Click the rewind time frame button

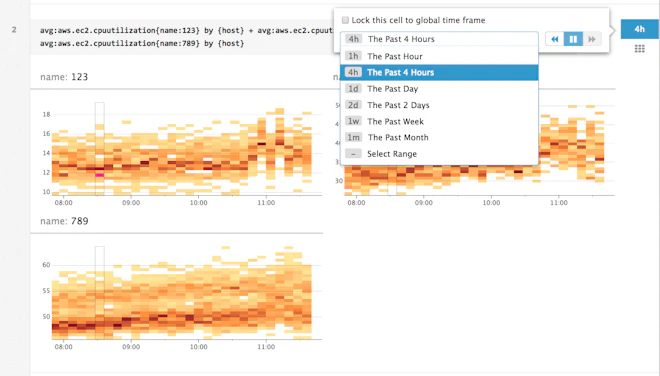(554, 39)
